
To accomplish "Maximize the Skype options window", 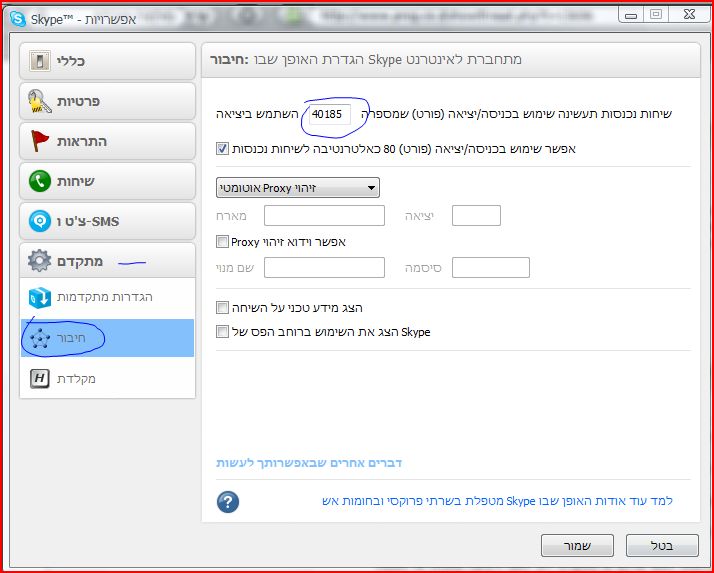I will pyautogui.click(x=656, y=15).
